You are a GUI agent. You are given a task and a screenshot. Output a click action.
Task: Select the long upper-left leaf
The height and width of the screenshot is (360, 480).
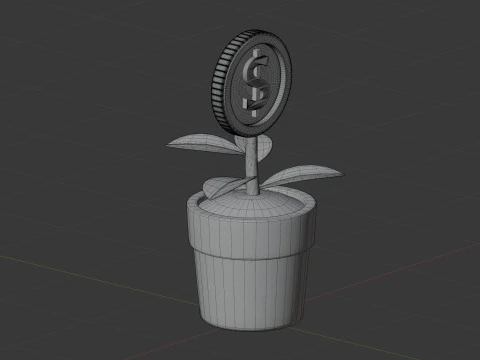206,143
